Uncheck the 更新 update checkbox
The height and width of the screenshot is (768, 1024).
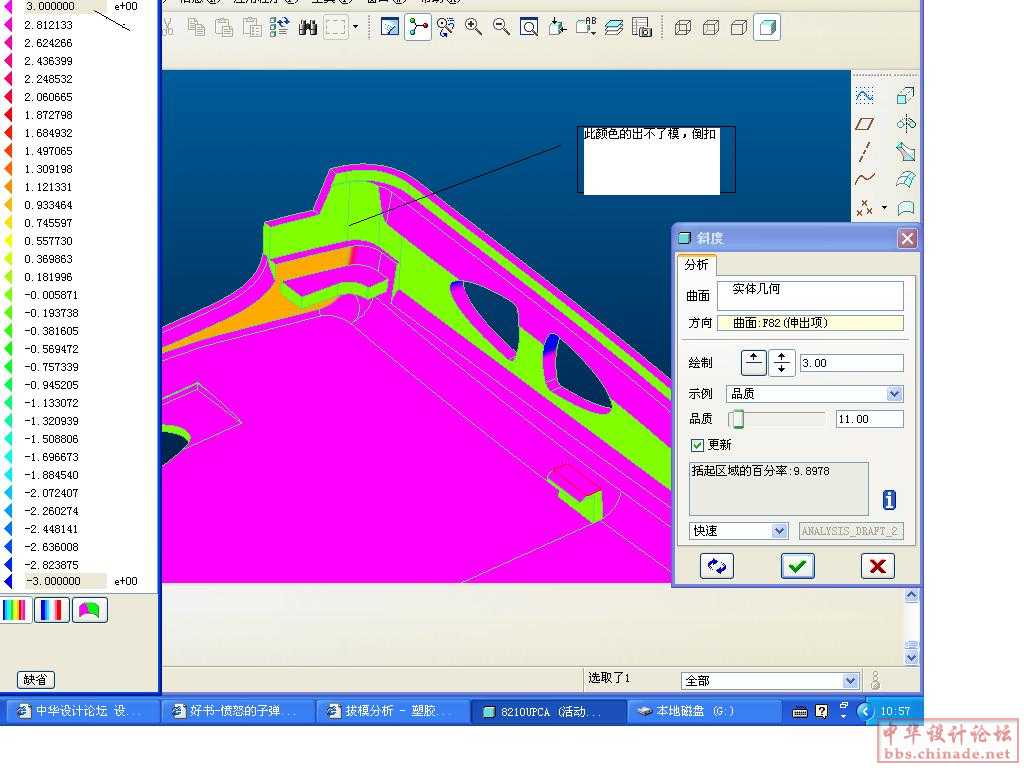tap(698, 445)
